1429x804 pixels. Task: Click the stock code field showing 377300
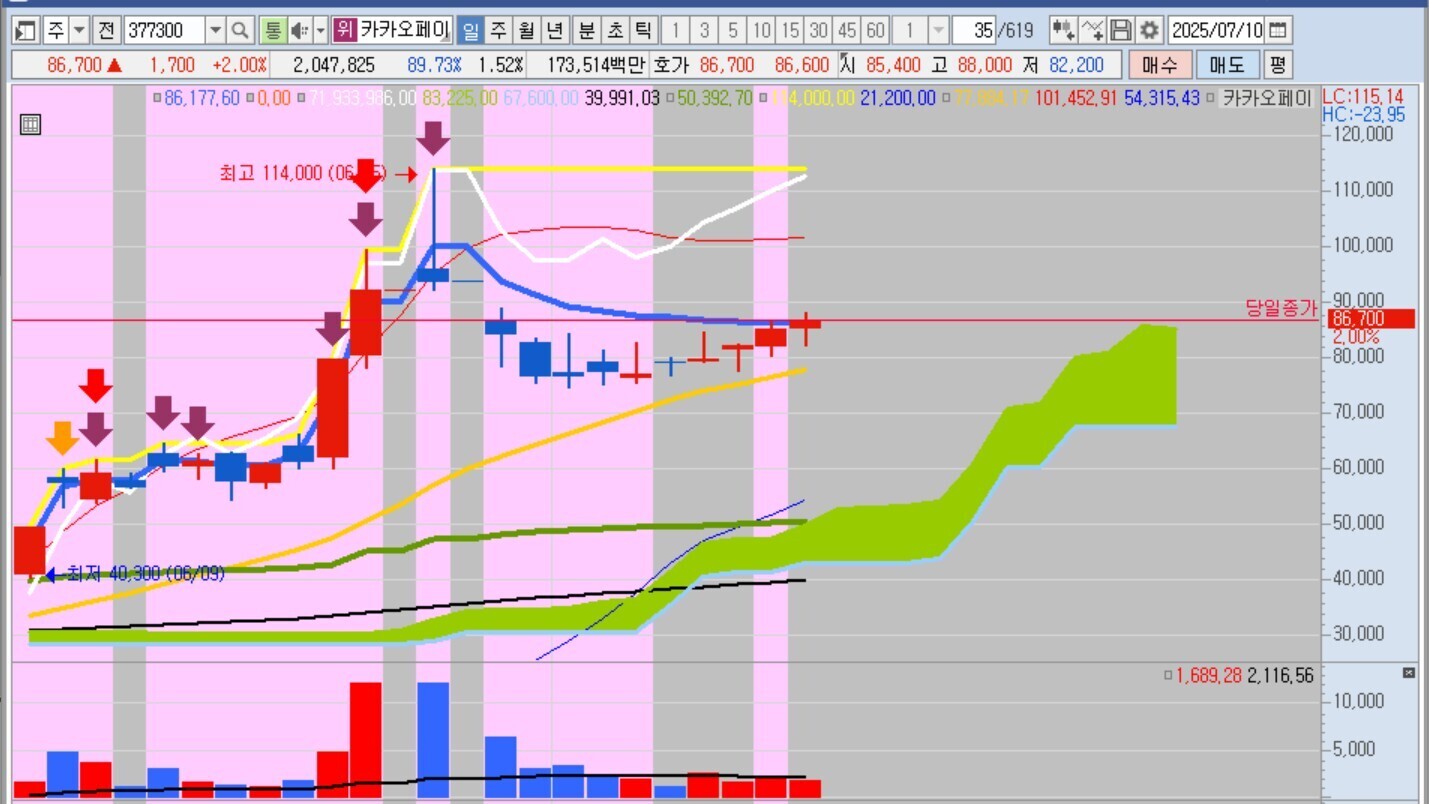click(164, 30)
